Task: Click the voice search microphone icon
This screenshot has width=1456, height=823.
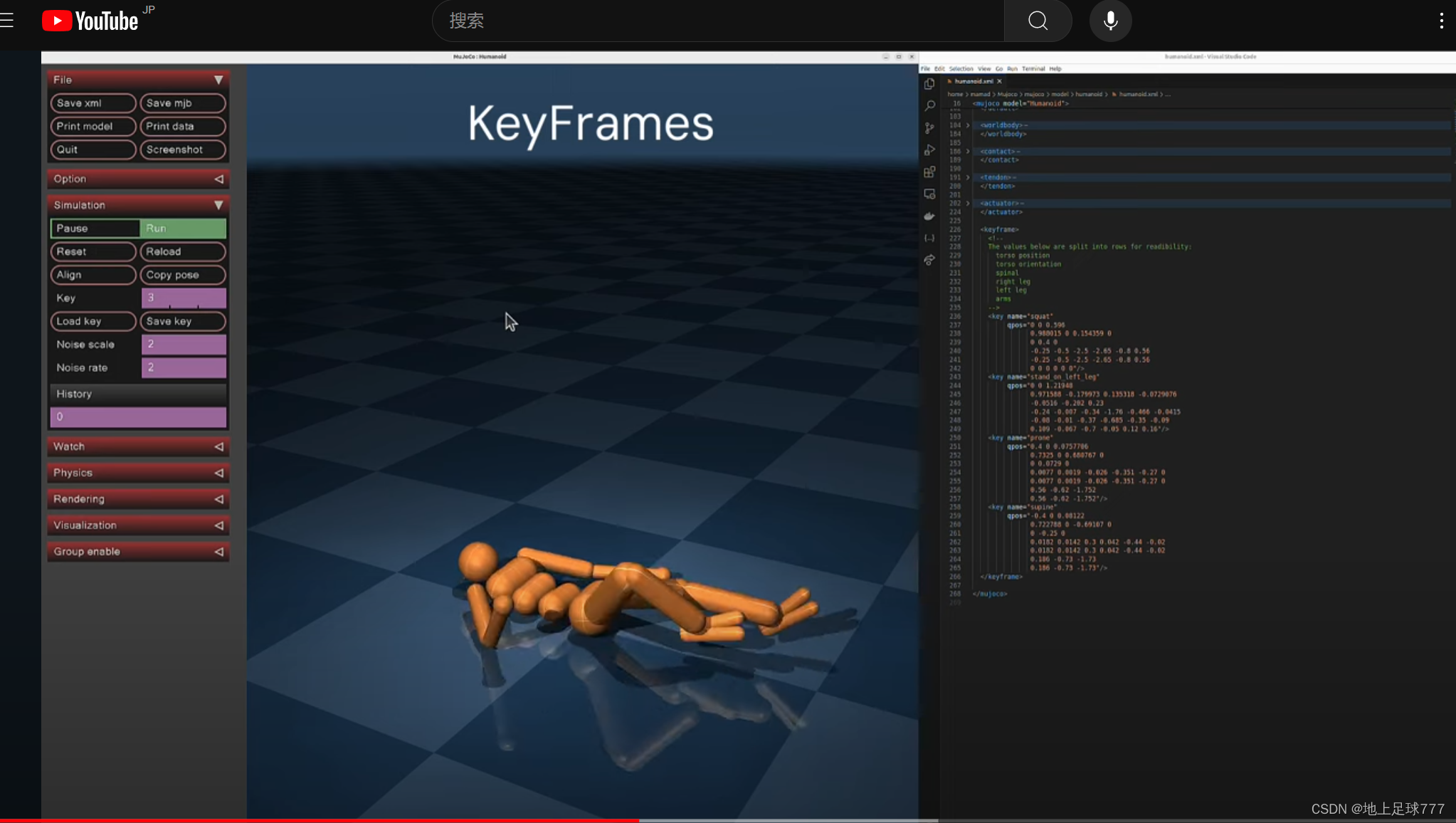Action: [1110, 21]
